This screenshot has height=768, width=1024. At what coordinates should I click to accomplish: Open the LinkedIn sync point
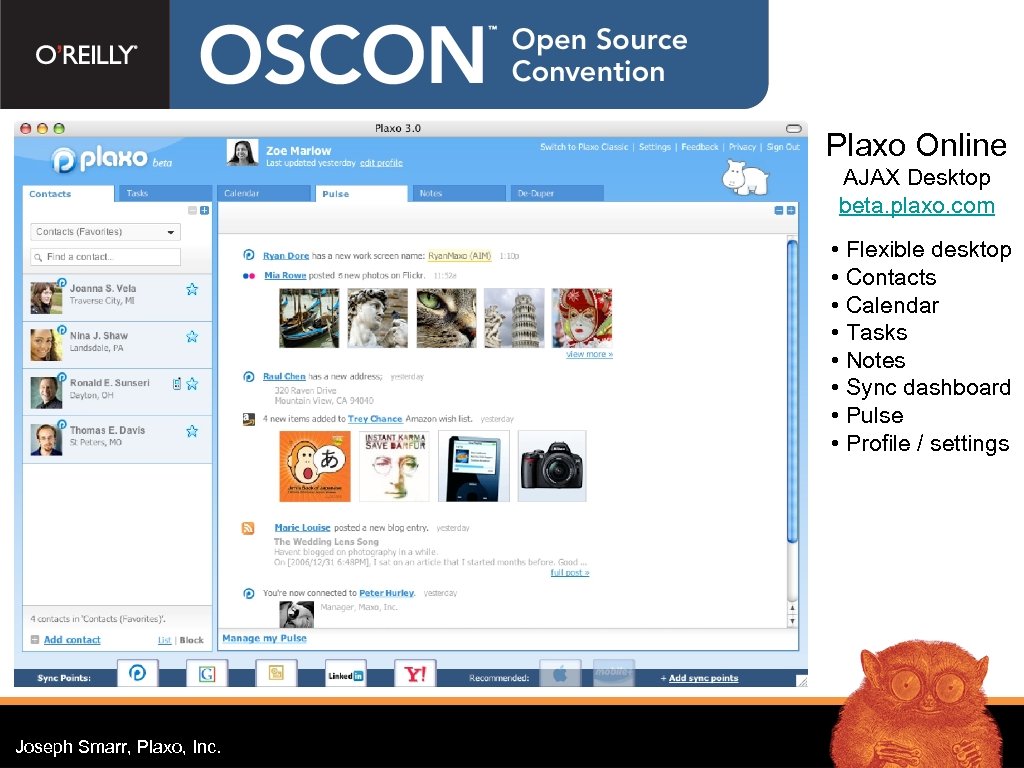[x=345, y=674]
